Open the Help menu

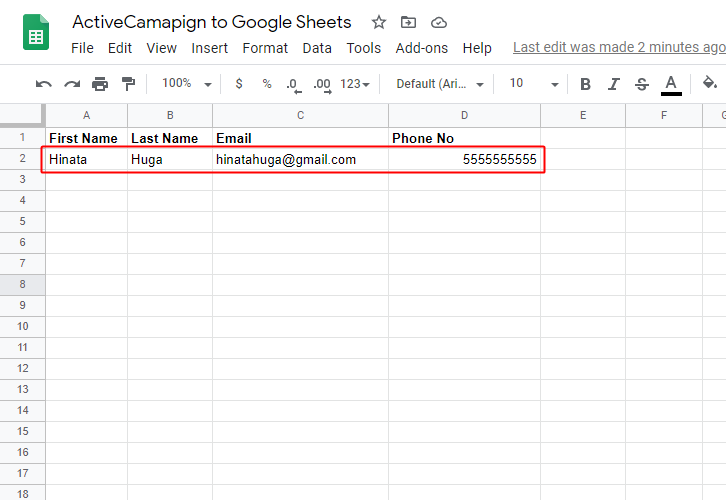477,48
